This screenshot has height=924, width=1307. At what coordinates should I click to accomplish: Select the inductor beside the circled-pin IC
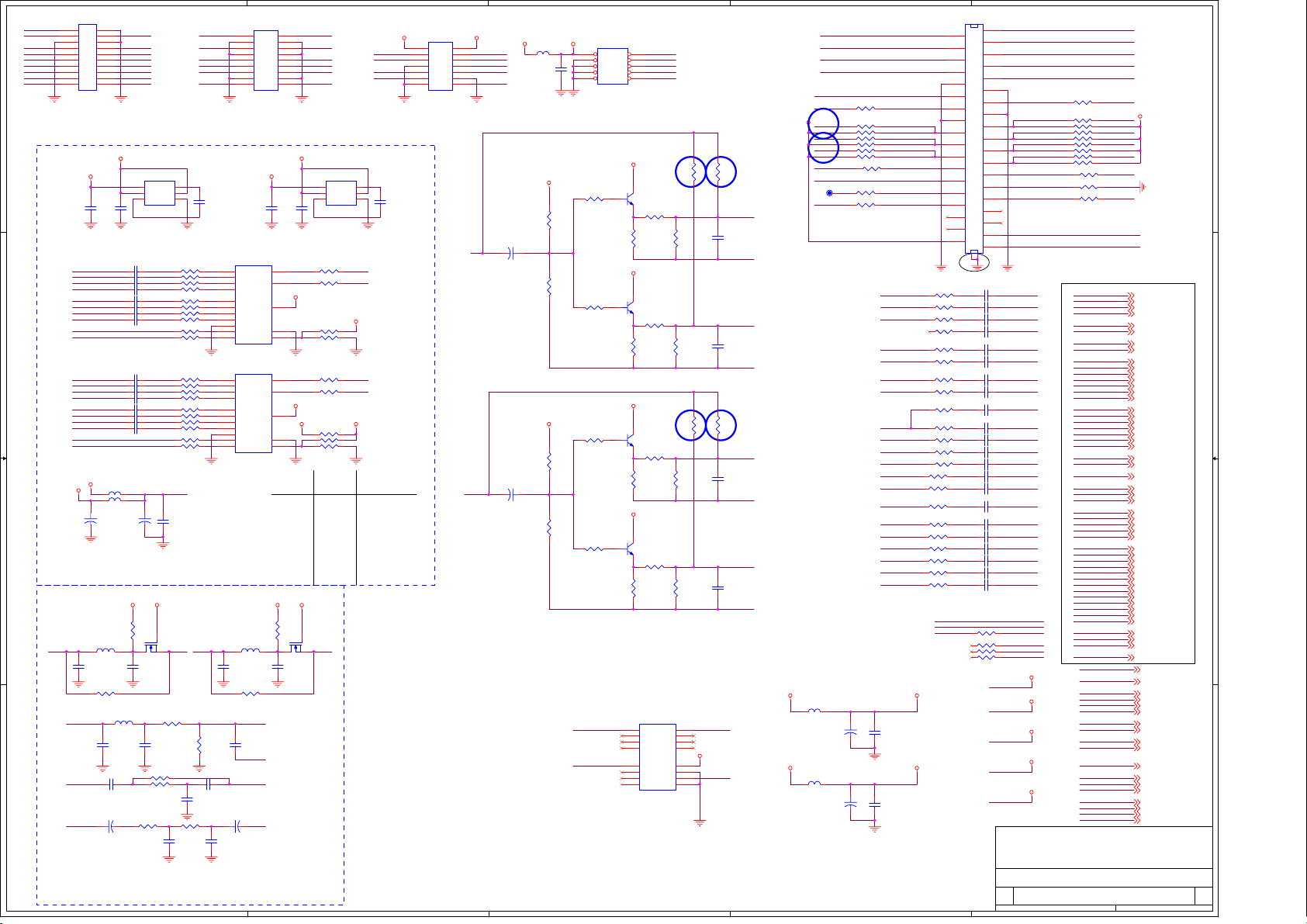(x=543, y=54)
